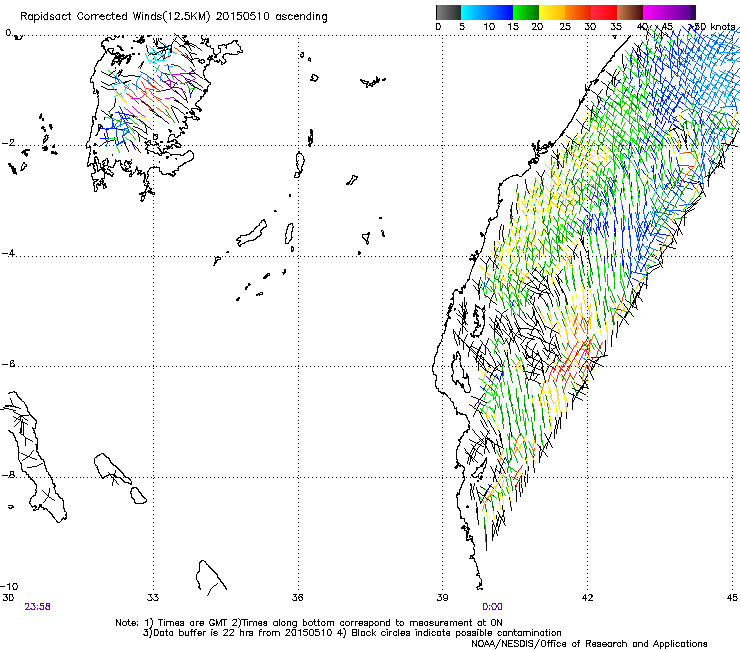740x650 pixels.
Task: Click the latitude label '-10'
Action: tap(9, 586)
